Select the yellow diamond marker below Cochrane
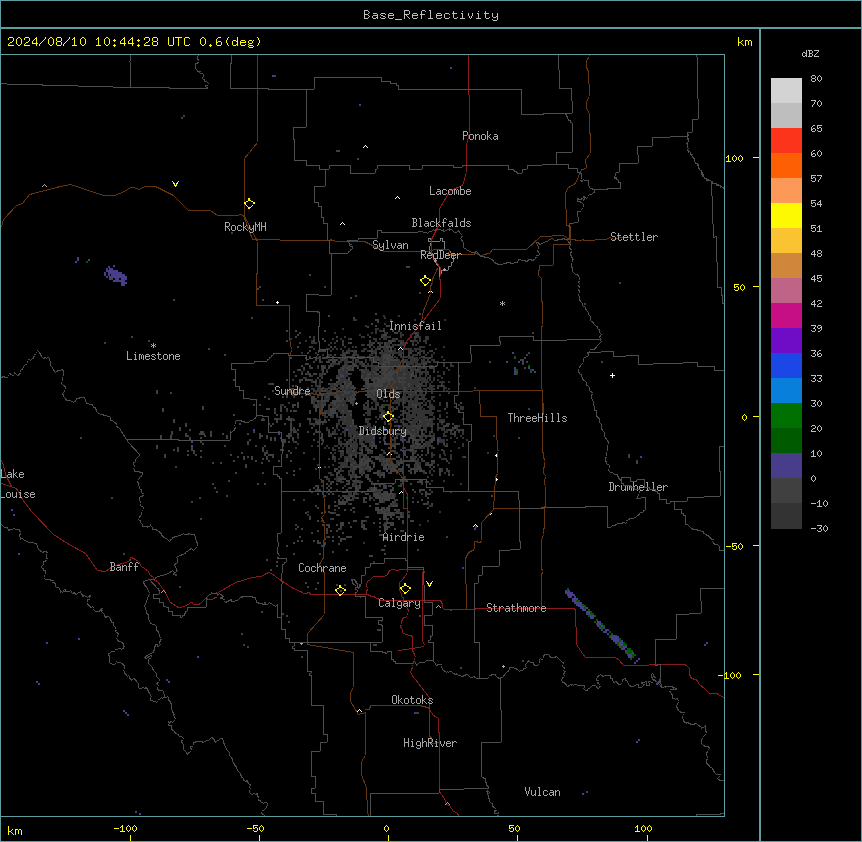Viewport: 862px width, 842px height. pos(340,590)
